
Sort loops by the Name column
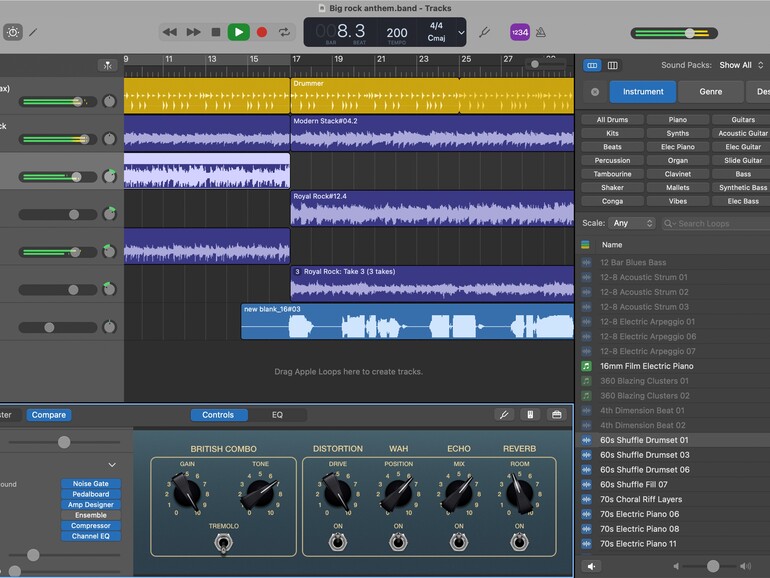coord(612,245)
